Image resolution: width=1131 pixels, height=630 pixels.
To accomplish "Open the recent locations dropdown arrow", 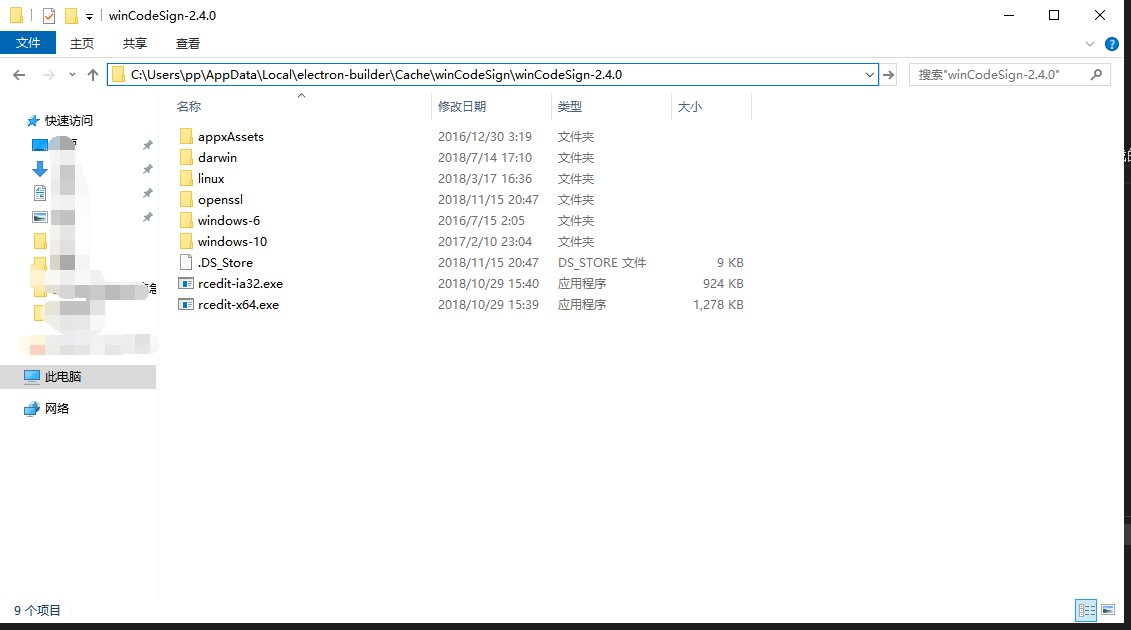I will [72, 75].
